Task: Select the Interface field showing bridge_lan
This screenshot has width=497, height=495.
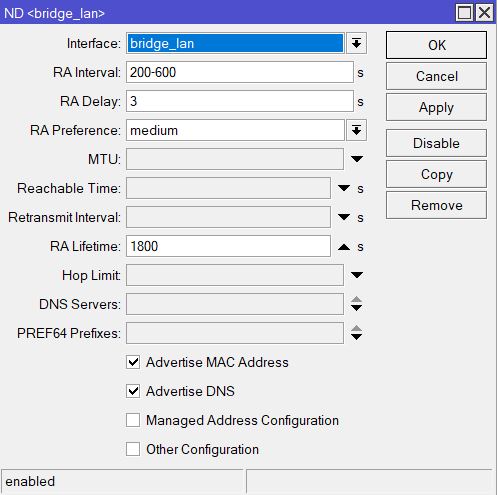Action: 235,43
